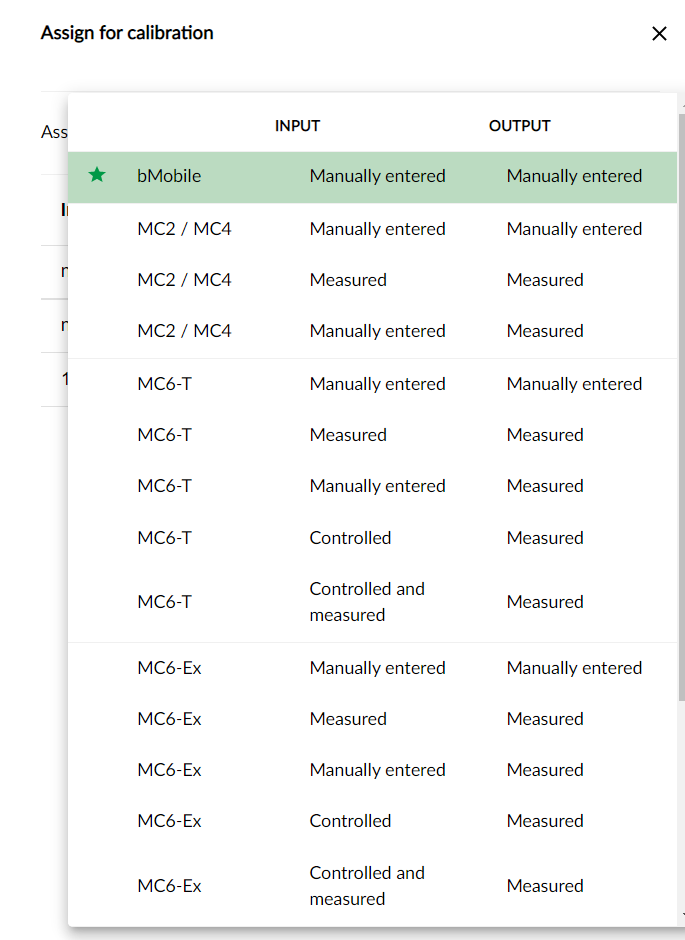Select MC6-T with Controlled input

point(372,538)
